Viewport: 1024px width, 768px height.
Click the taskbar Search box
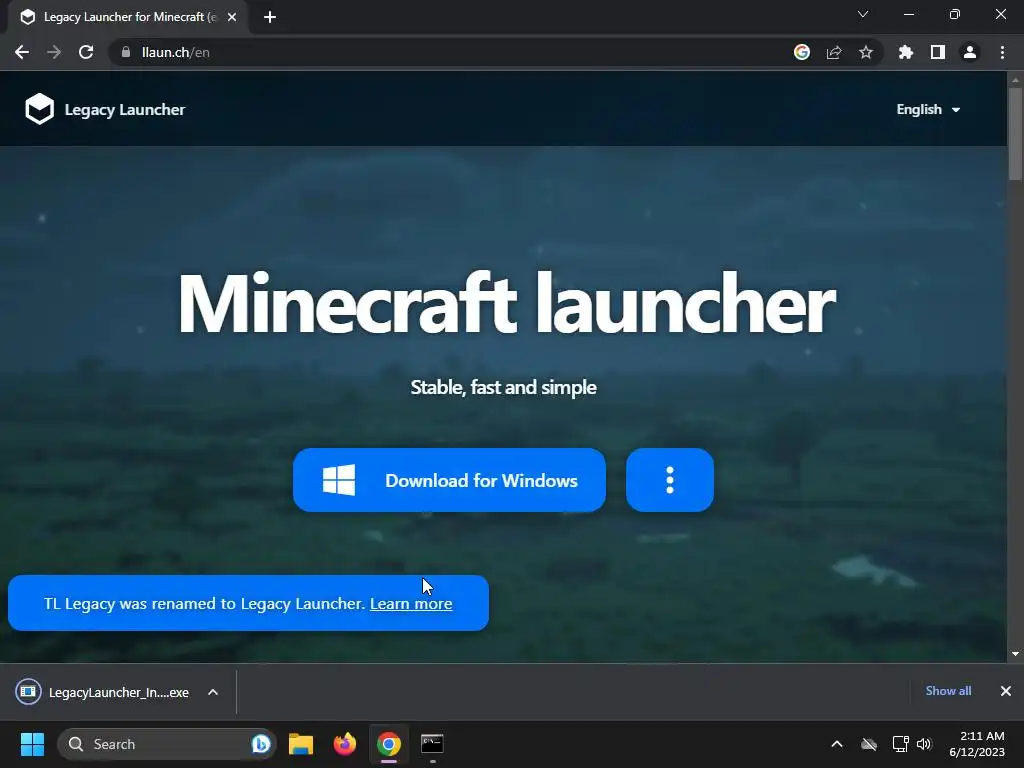(167, 744)
